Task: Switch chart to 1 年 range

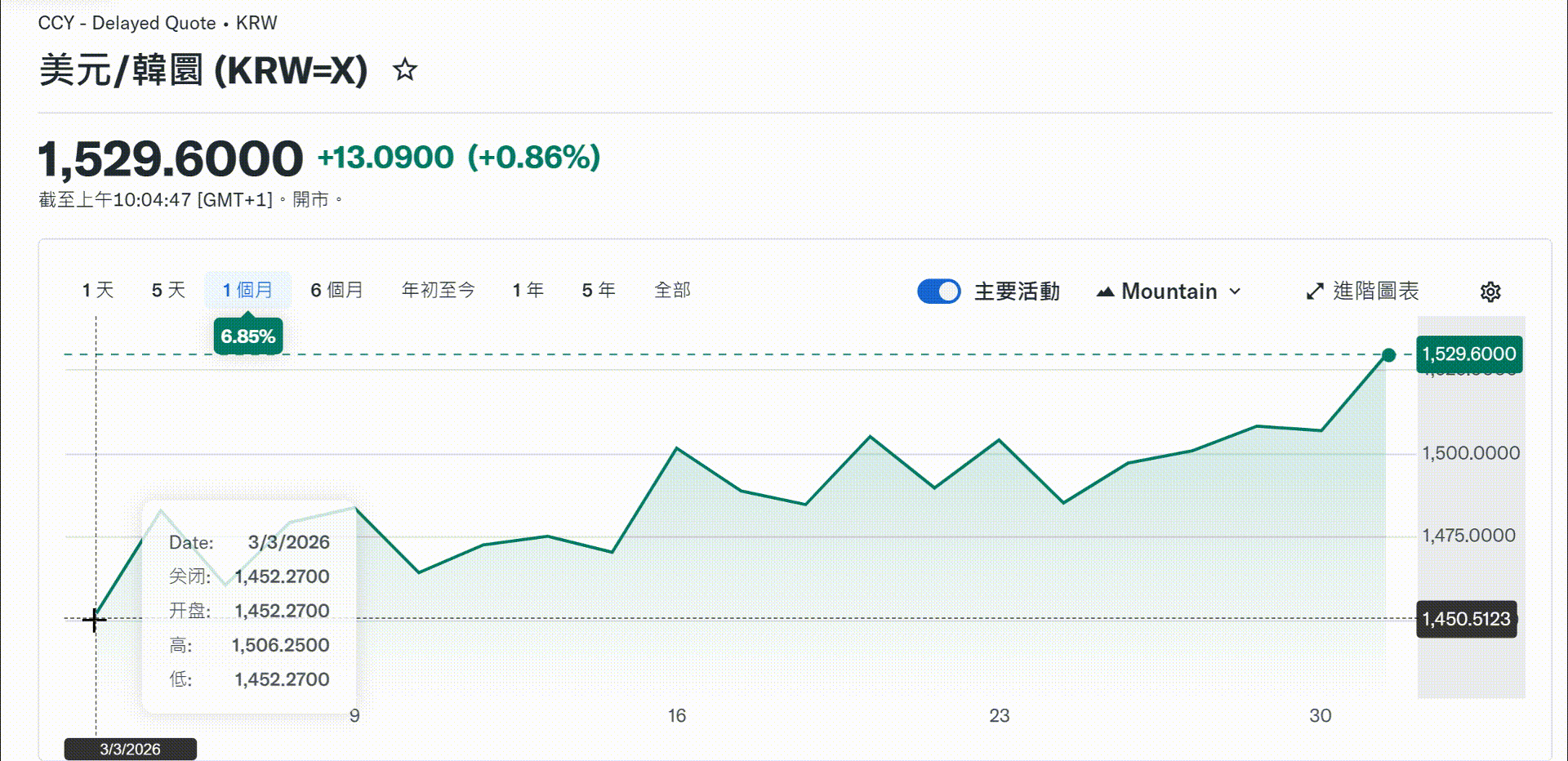Action: 528,290
